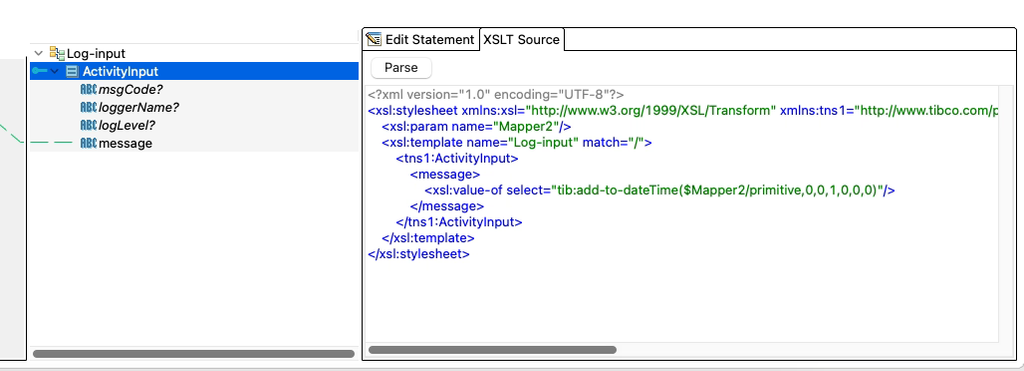This screenshot has height=371, width=1024.
Task: Select the logLevel? tree row
Action: click(195, 125)
